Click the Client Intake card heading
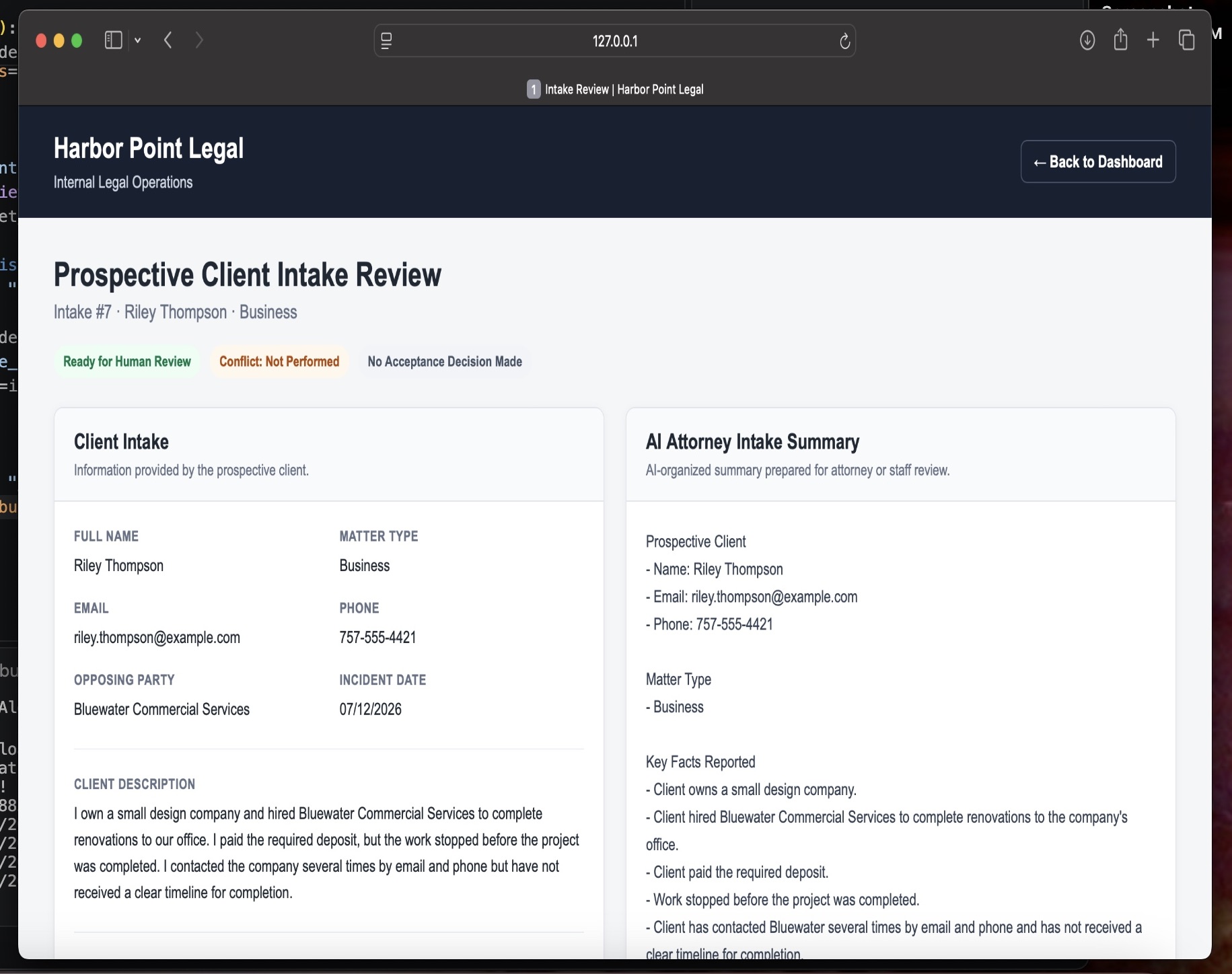The image size is (1232, 974). coord(121,442)
